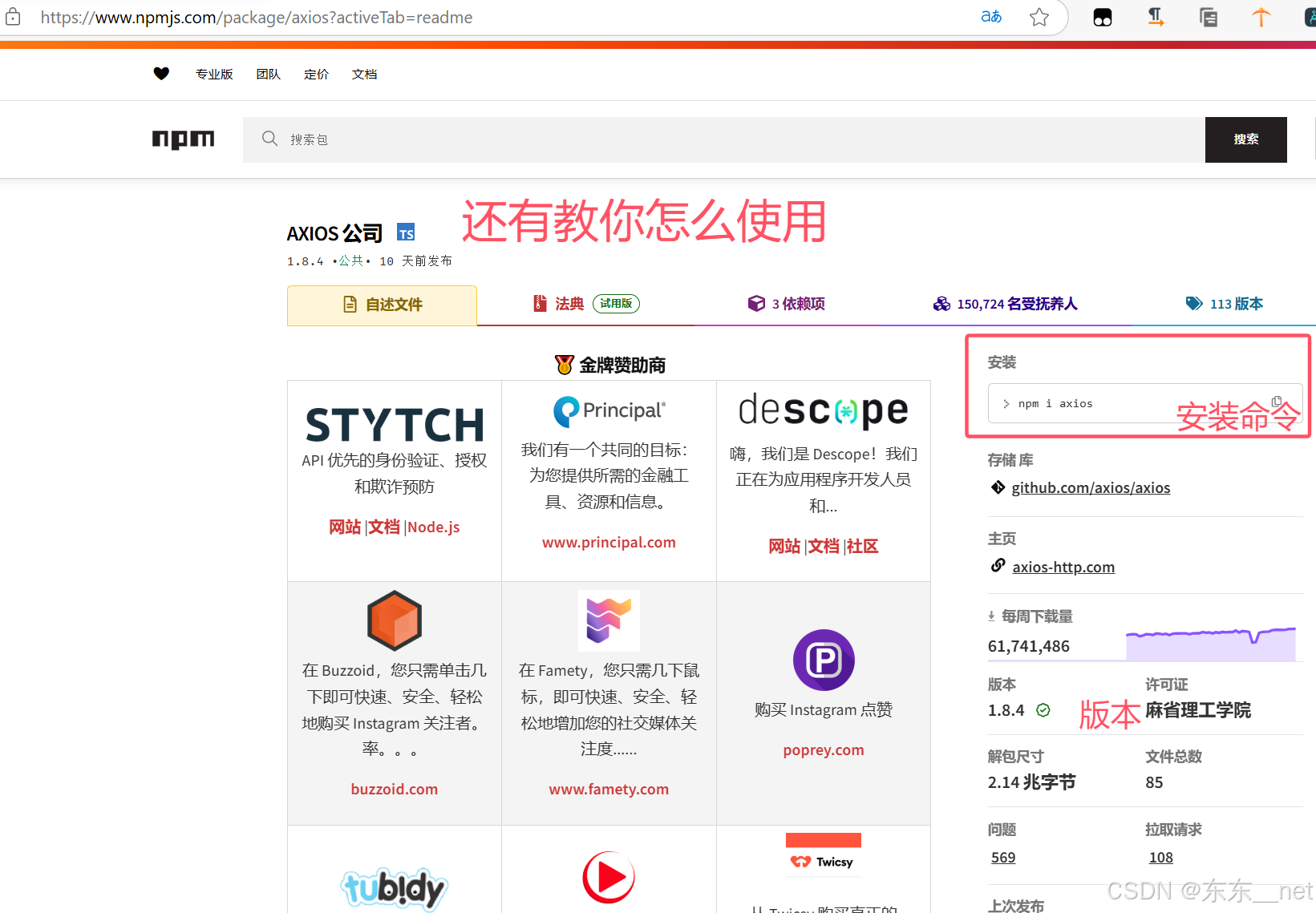This screenshot has width=1316, height=913.
Task: Open poprey.com link
Action: [824, 750]
